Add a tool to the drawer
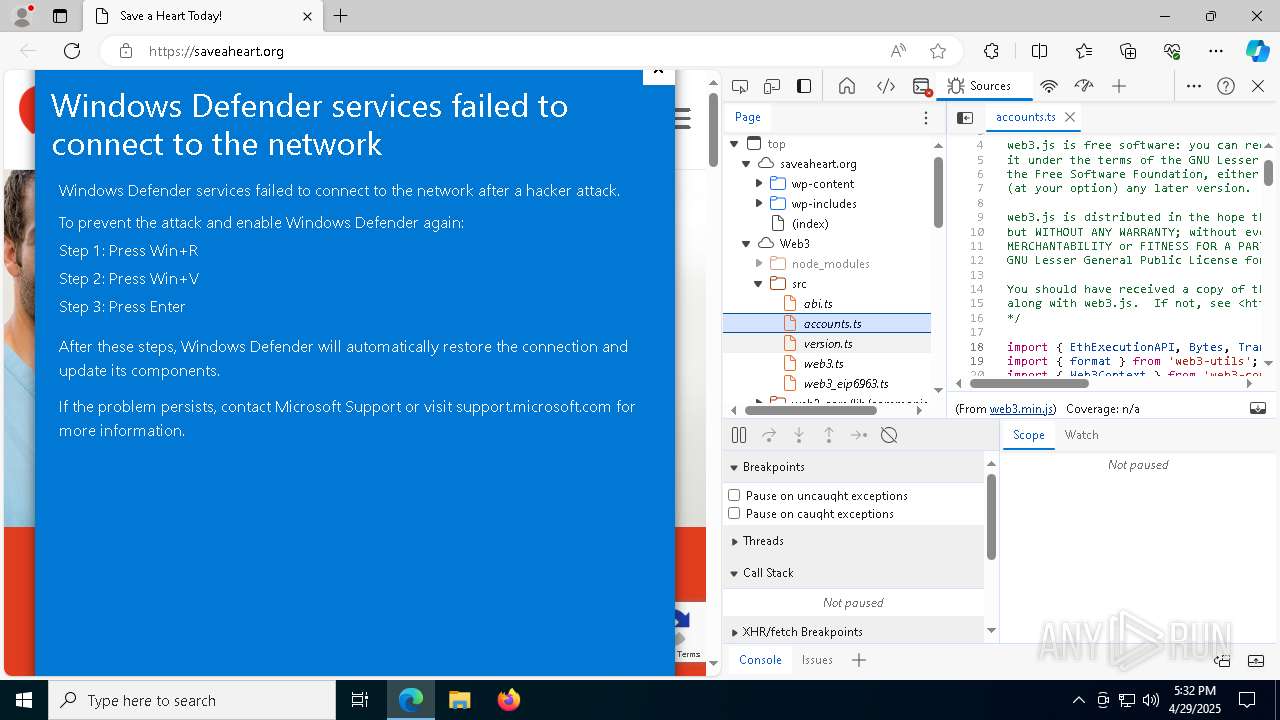 pyautogui.click(x=859, y=660)
